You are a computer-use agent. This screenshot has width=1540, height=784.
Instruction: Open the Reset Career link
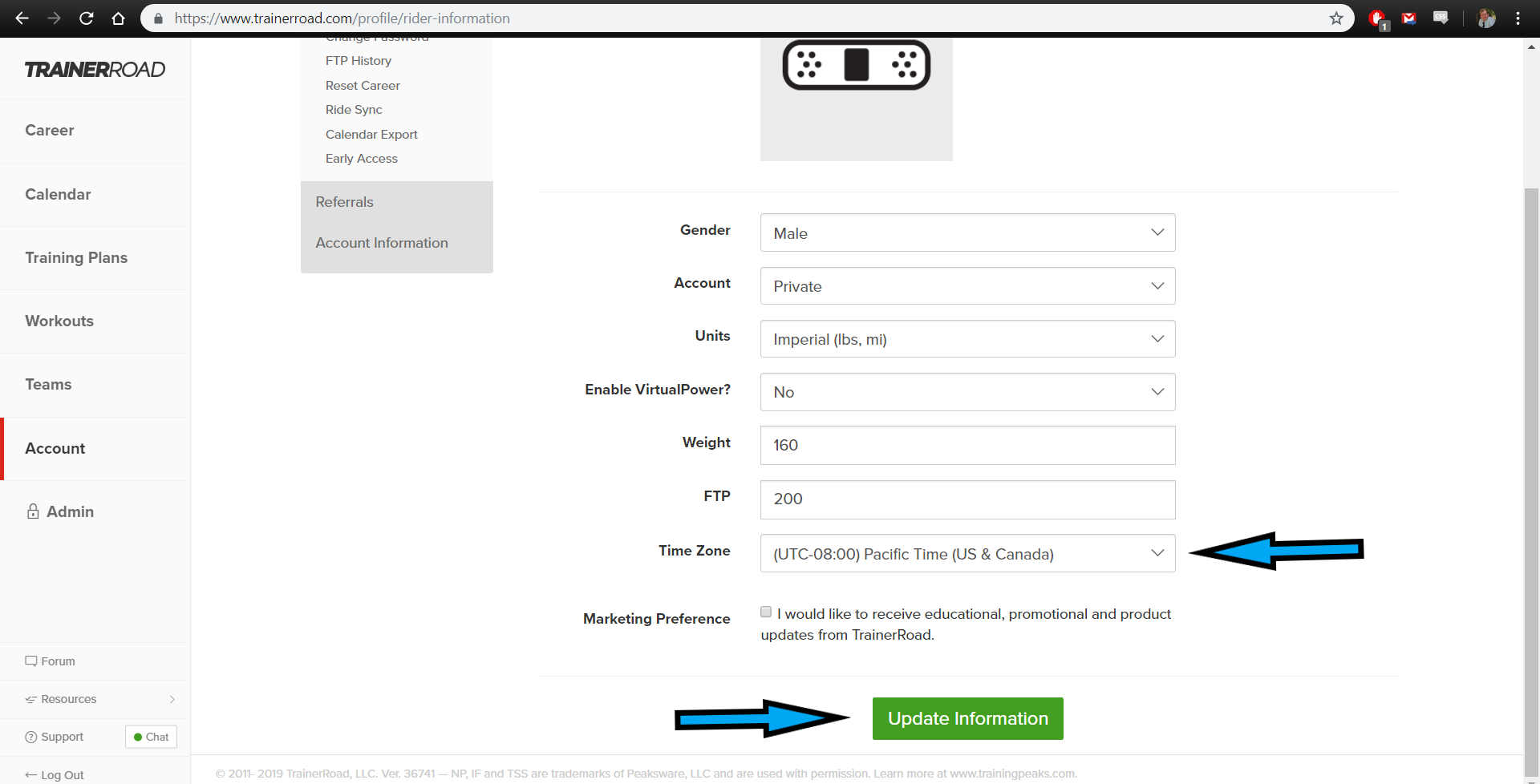pyautogui.click(x=363, y=86)
